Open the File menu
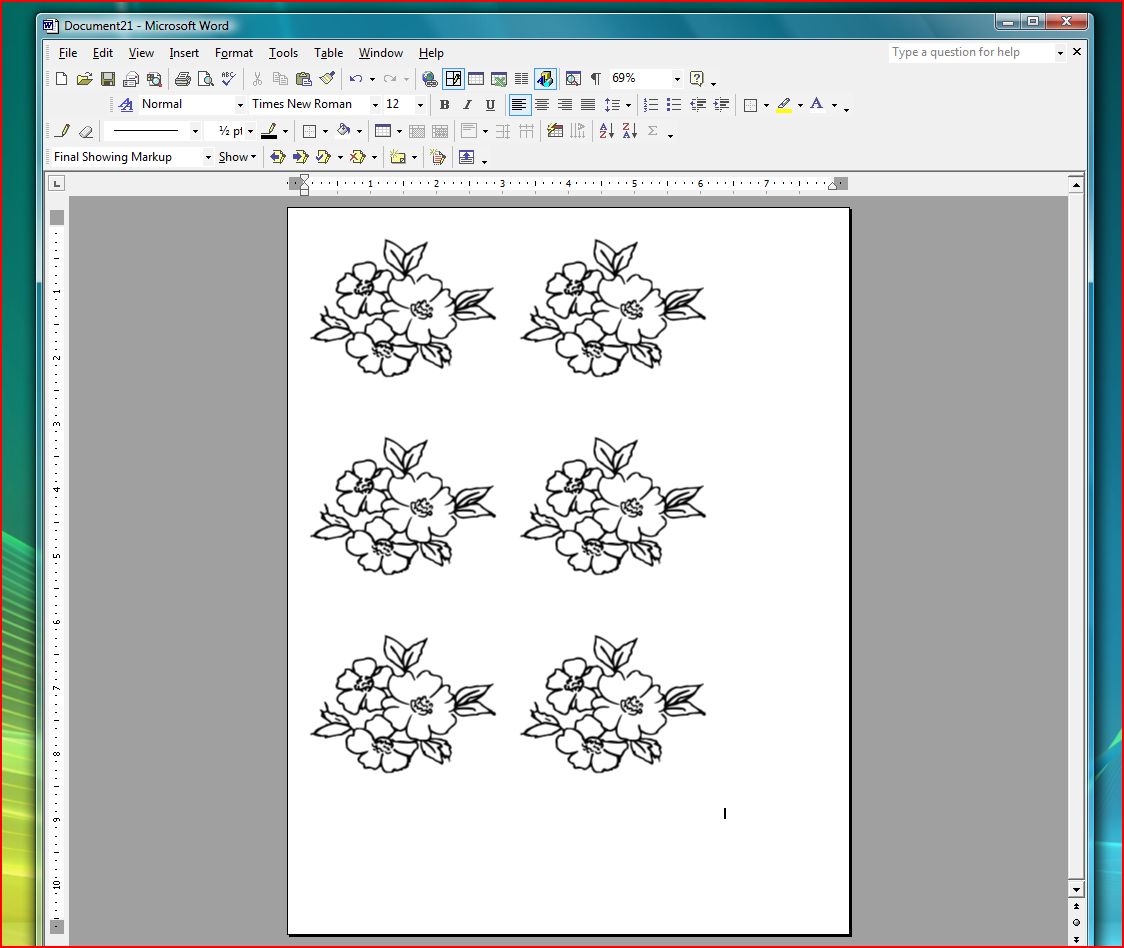 coord(68,53)
